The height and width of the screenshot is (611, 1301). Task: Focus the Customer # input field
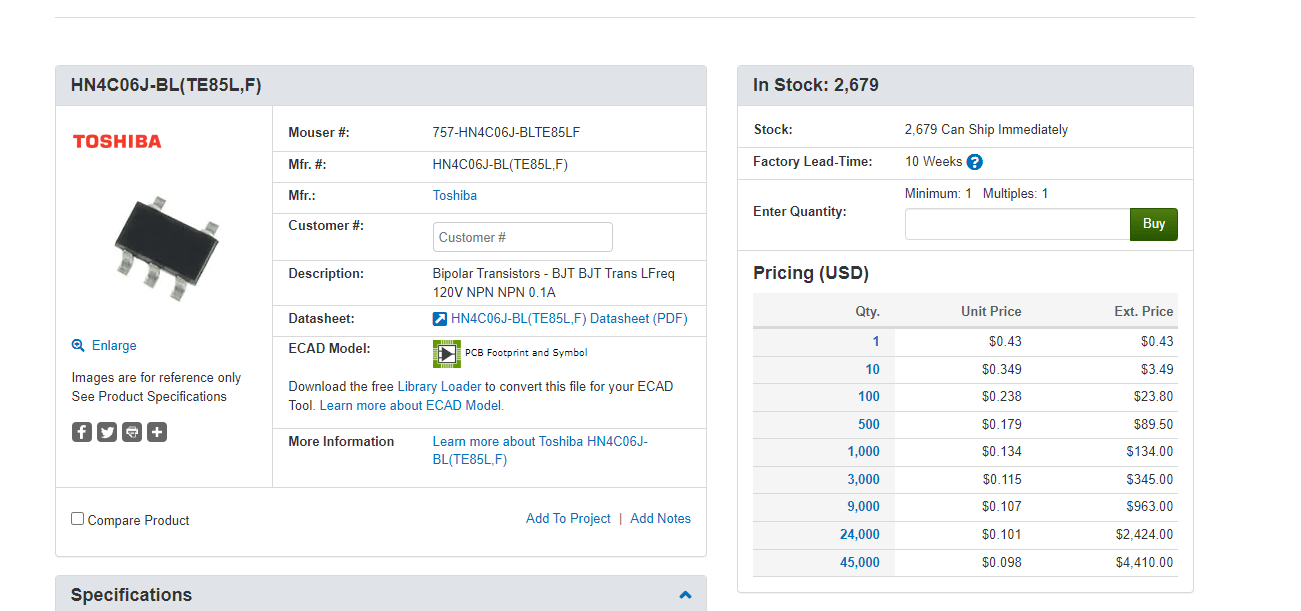coord(523,237)
